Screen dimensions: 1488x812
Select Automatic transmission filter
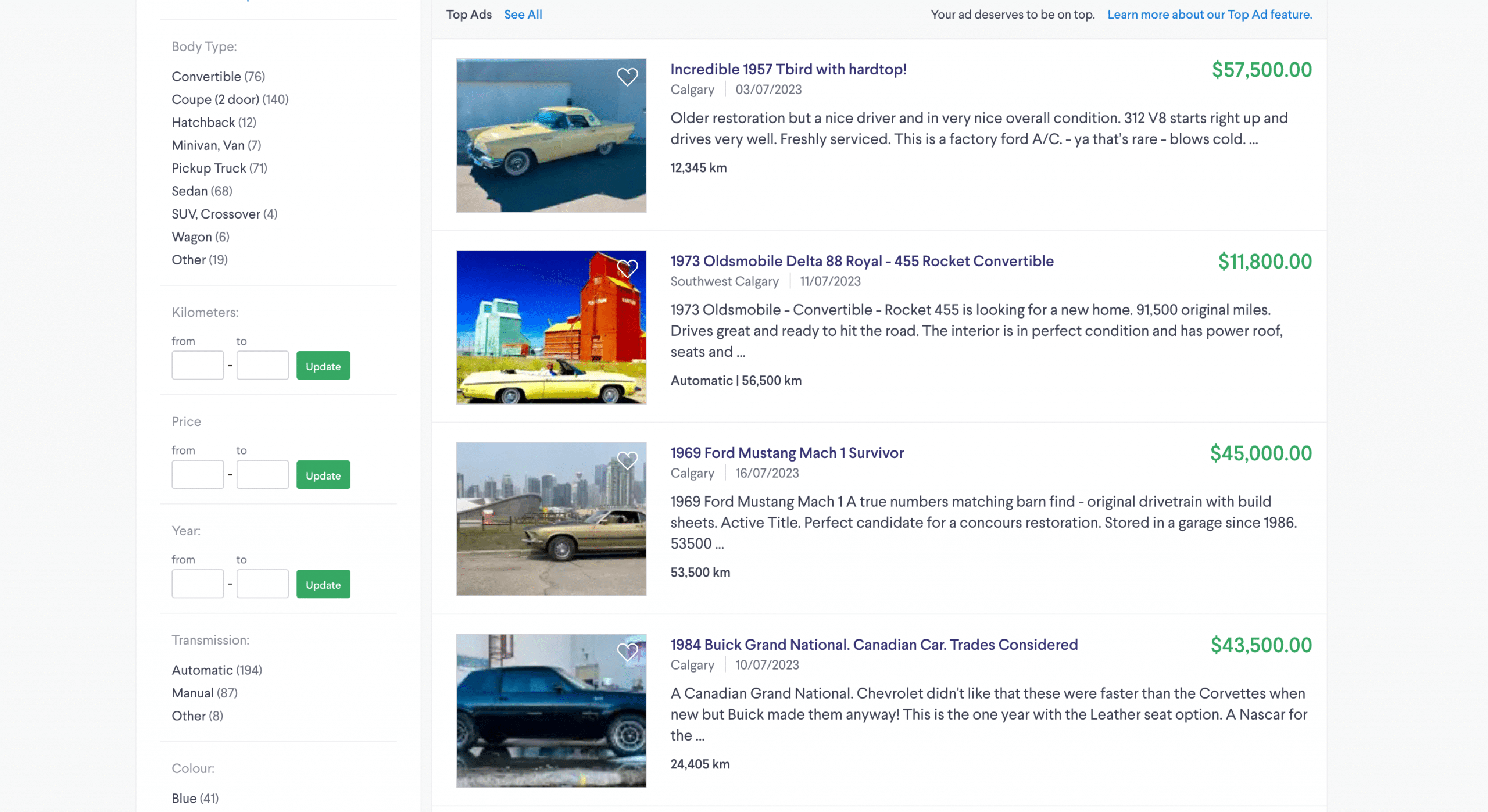point(202,670)
